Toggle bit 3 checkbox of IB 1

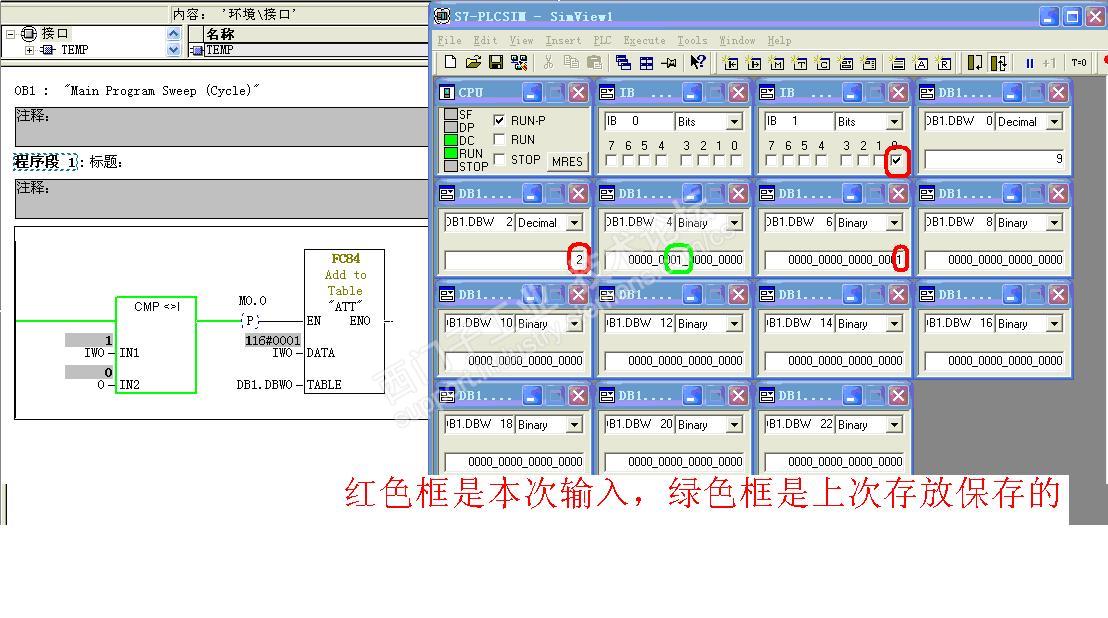pyautogui.click(x=846, y=161)
